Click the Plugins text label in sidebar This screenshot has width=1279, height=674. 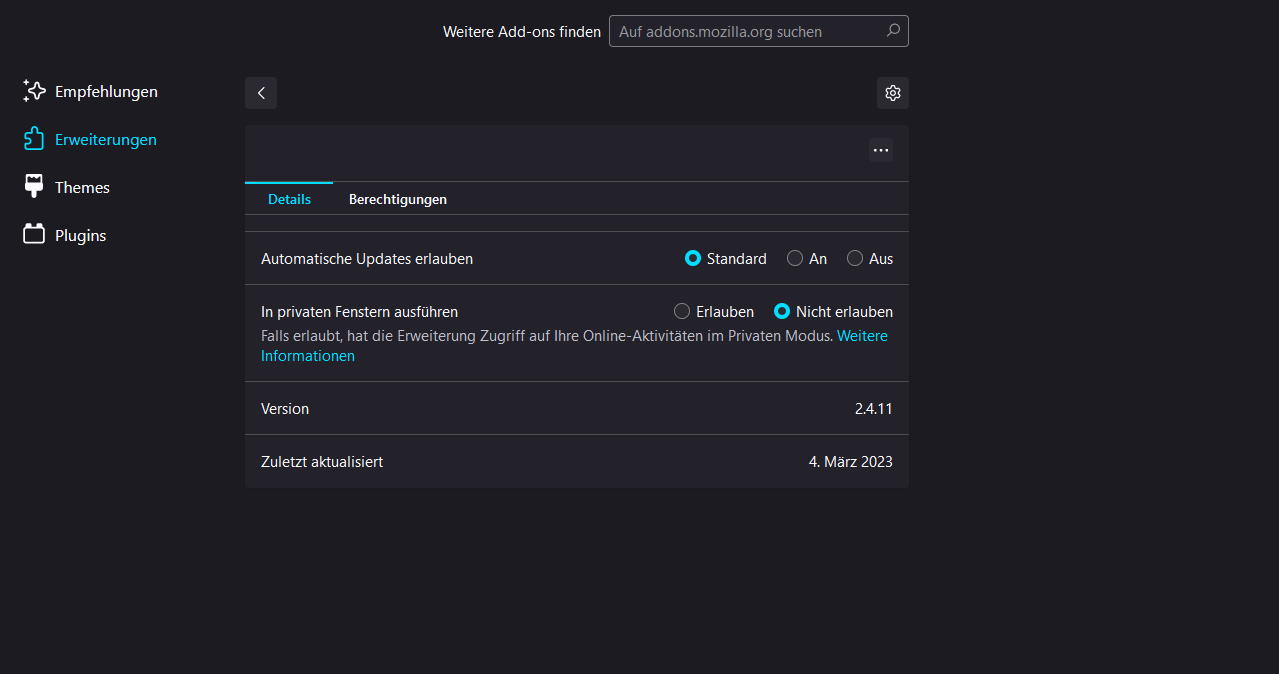pyautogui.click(x=80, y=235)
